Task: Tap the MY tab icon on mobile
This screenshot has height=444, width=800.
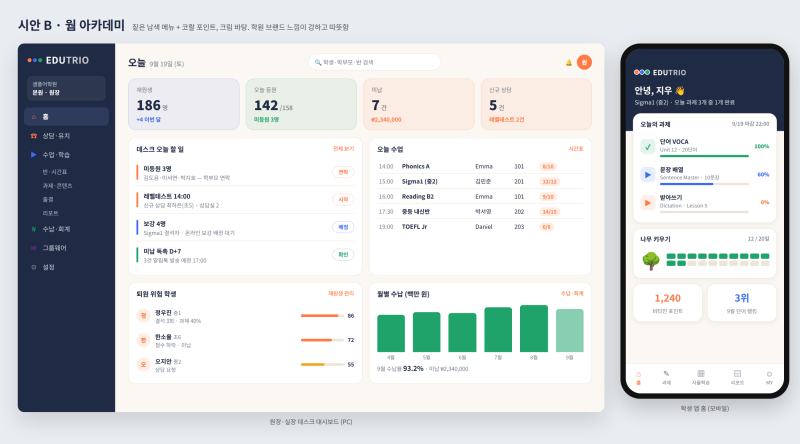Action: [769, 374]
